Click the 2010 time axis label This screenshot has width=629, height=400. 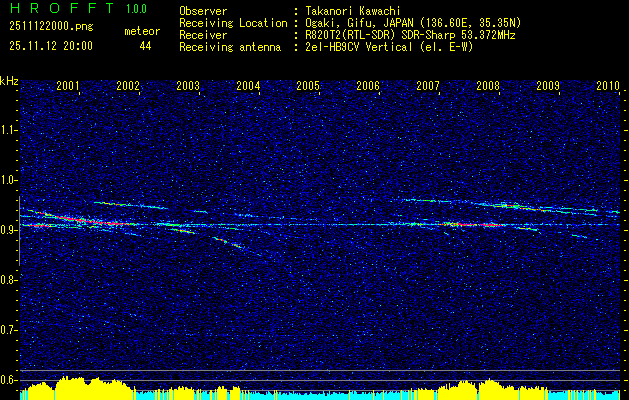tap(608, 85)
